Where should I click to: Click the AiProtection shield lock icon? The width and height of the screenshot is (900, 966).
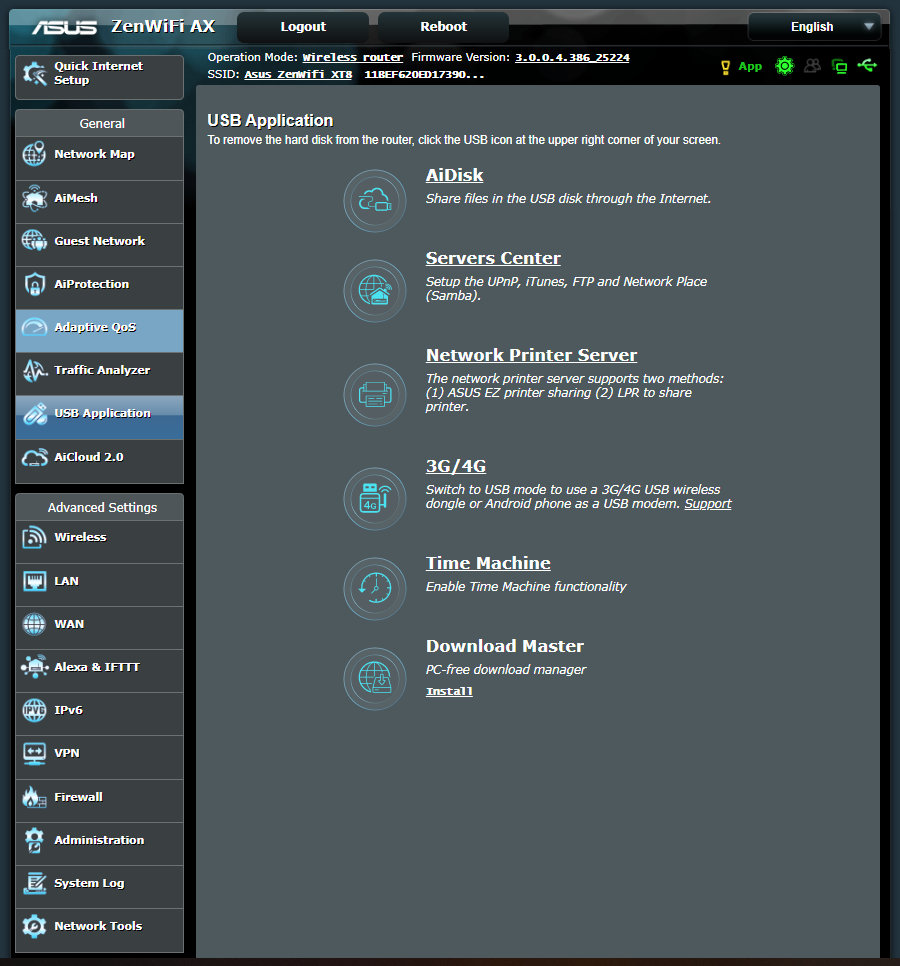tap(34, 284)
